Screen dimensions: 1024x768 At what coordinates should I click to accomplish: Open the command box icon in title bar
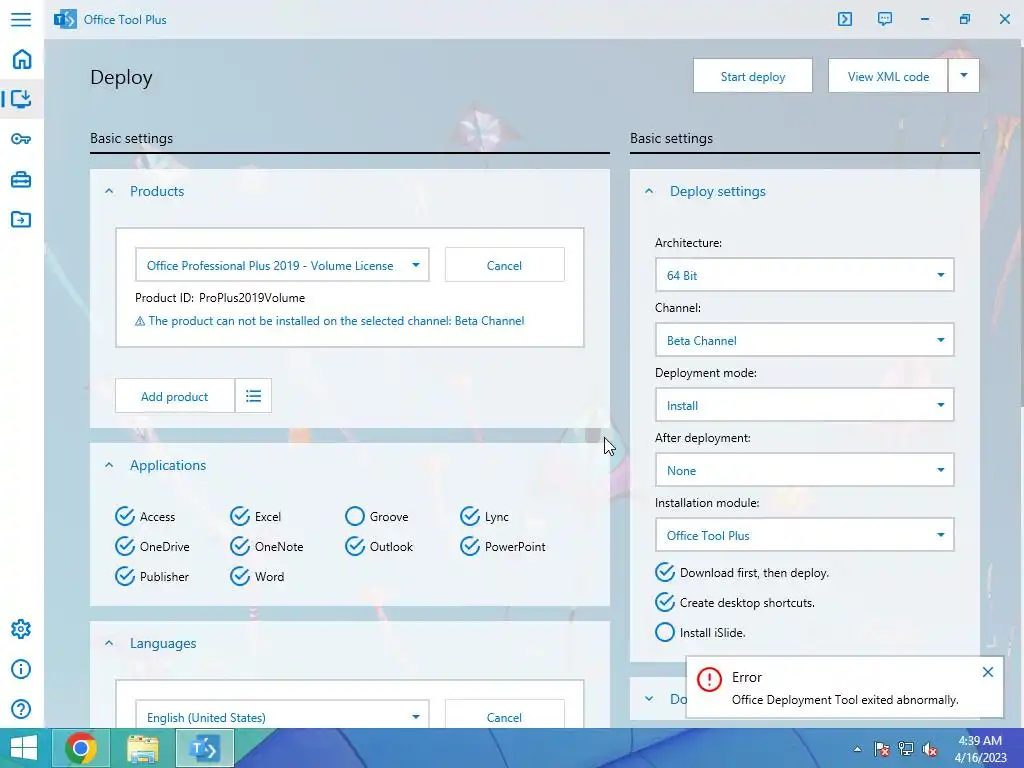(x=844, y=19)
